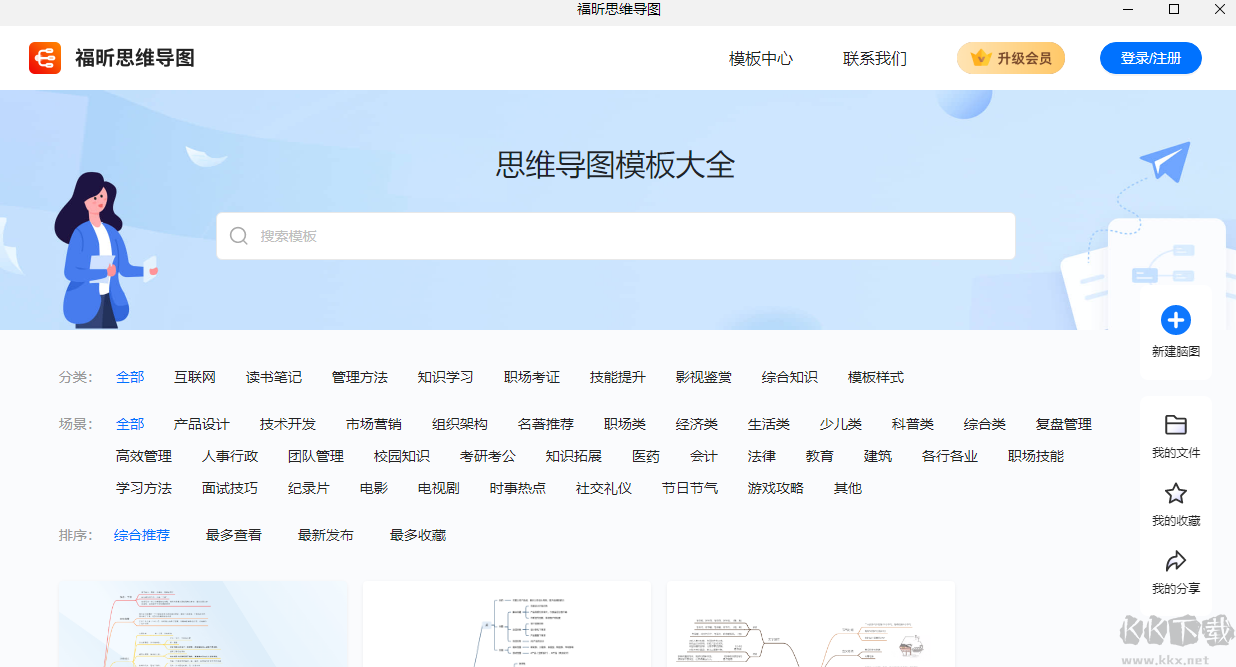
Task: Filter by the 读书笔记 category
Action: [272, 377]
